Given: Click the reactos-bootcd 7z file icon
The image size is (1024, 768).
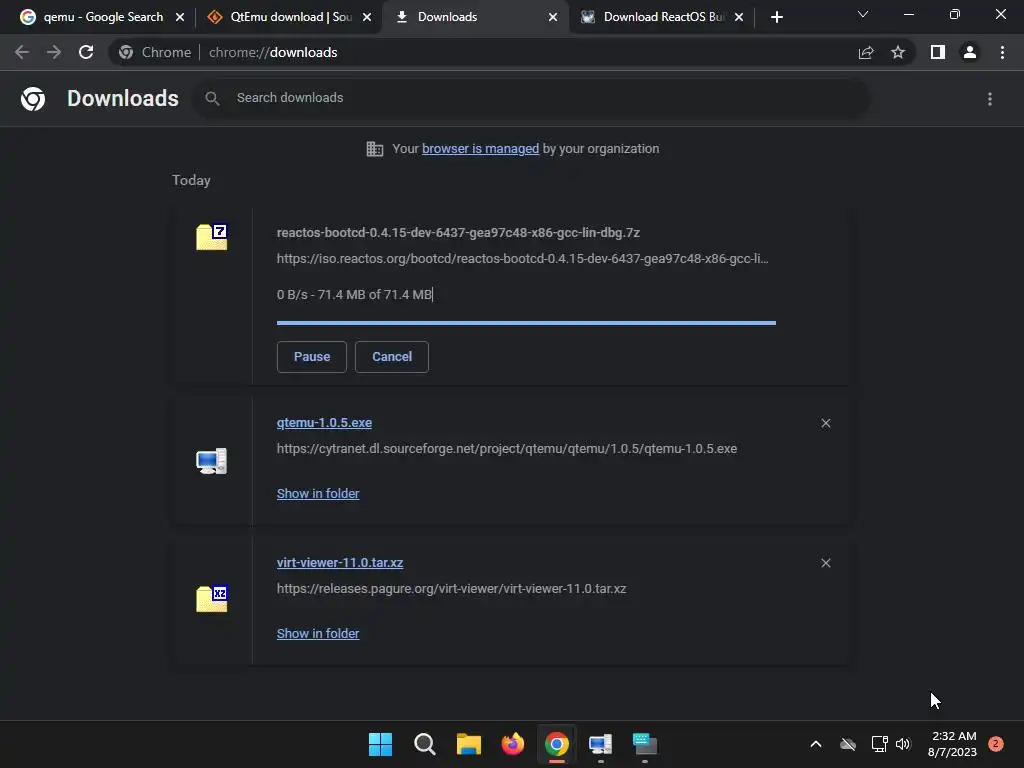Looking at the screenshot, I should (212, 236).
